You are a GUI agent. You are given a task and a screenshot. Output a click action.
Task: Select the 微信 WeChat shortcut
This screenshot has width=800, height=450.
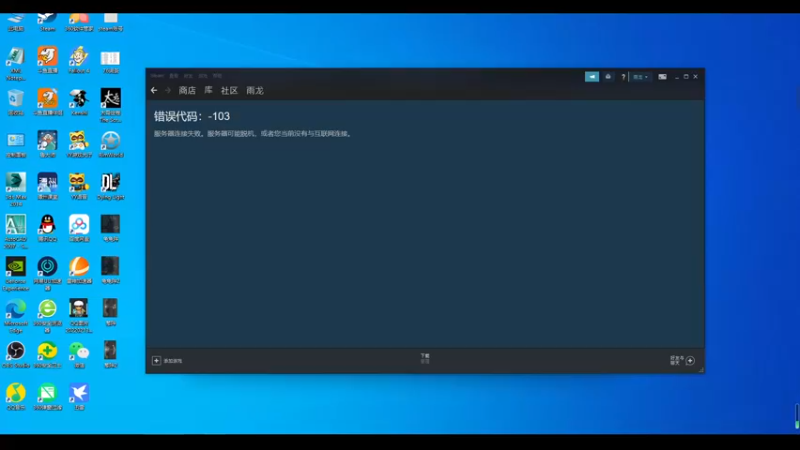[x=79, y=355]
